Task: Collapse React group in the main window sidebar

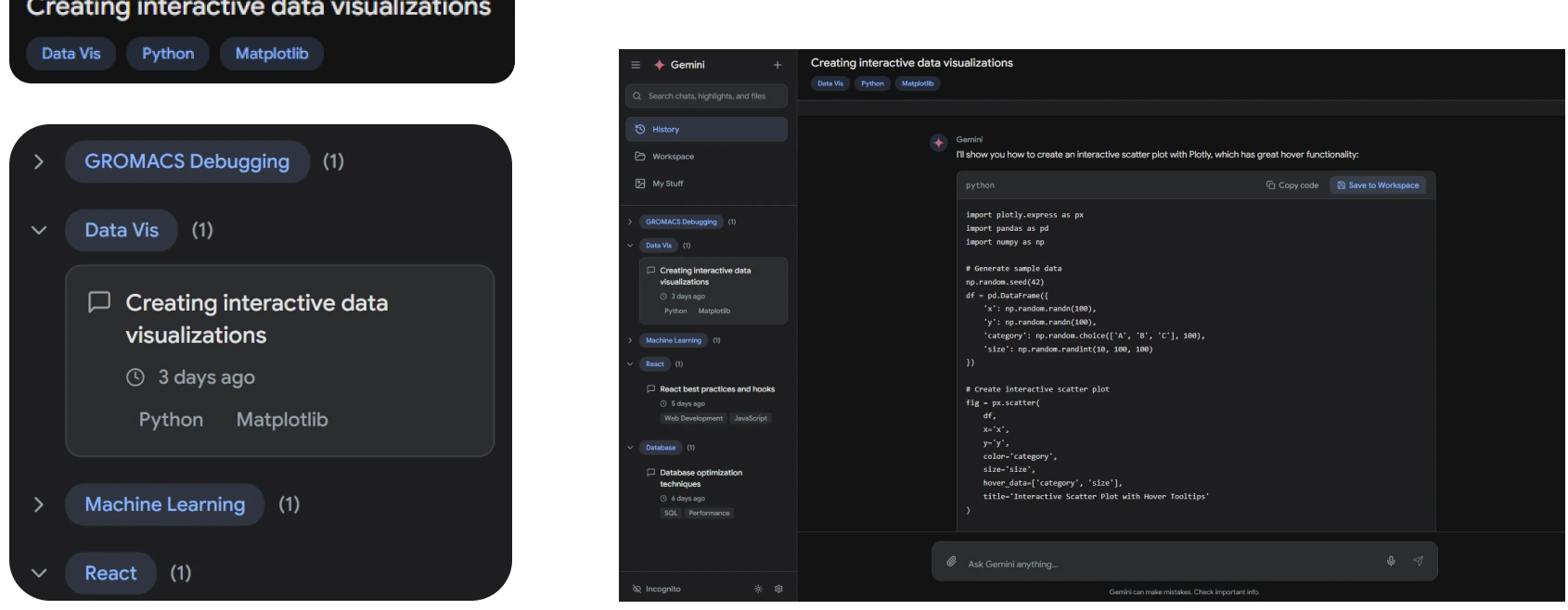Action: 630,364
